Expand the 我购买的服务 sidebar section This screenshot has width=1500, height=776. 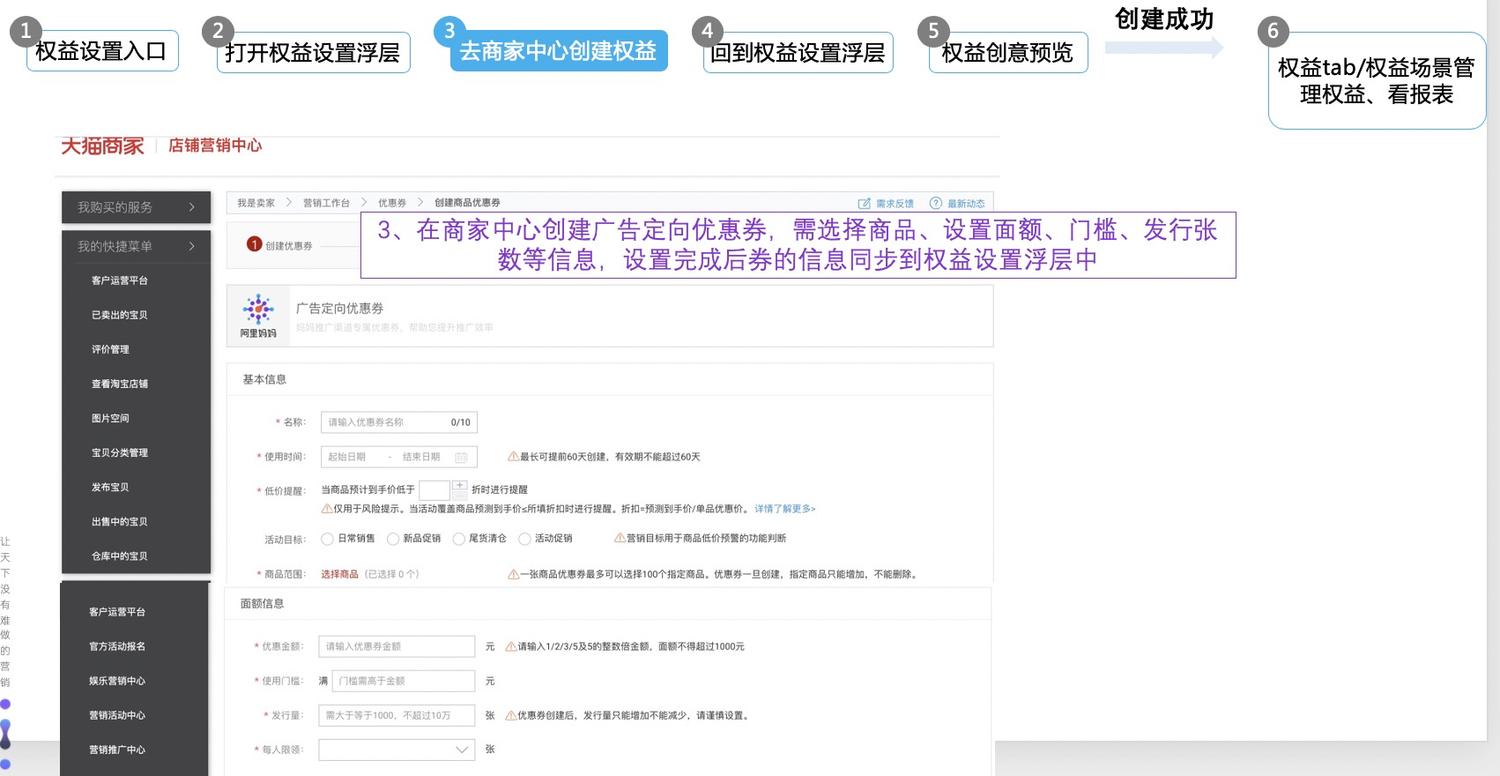pos(135,207)
